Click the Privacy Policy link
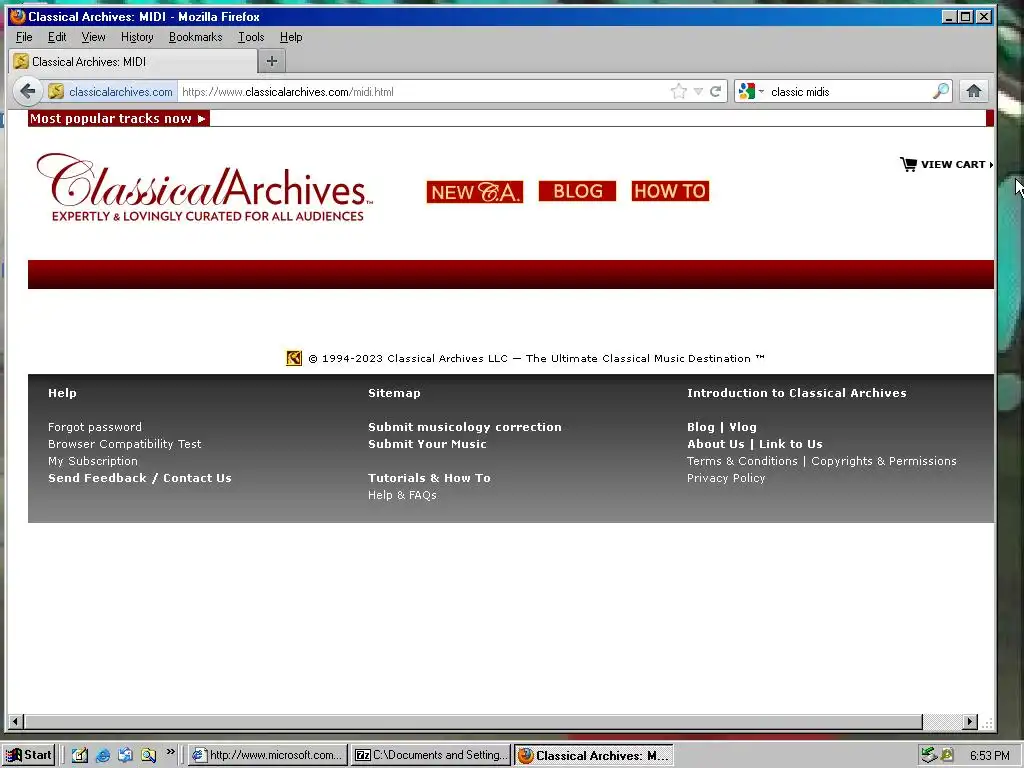This screenshot has width=1024, height=768. [x=726, y=478]
